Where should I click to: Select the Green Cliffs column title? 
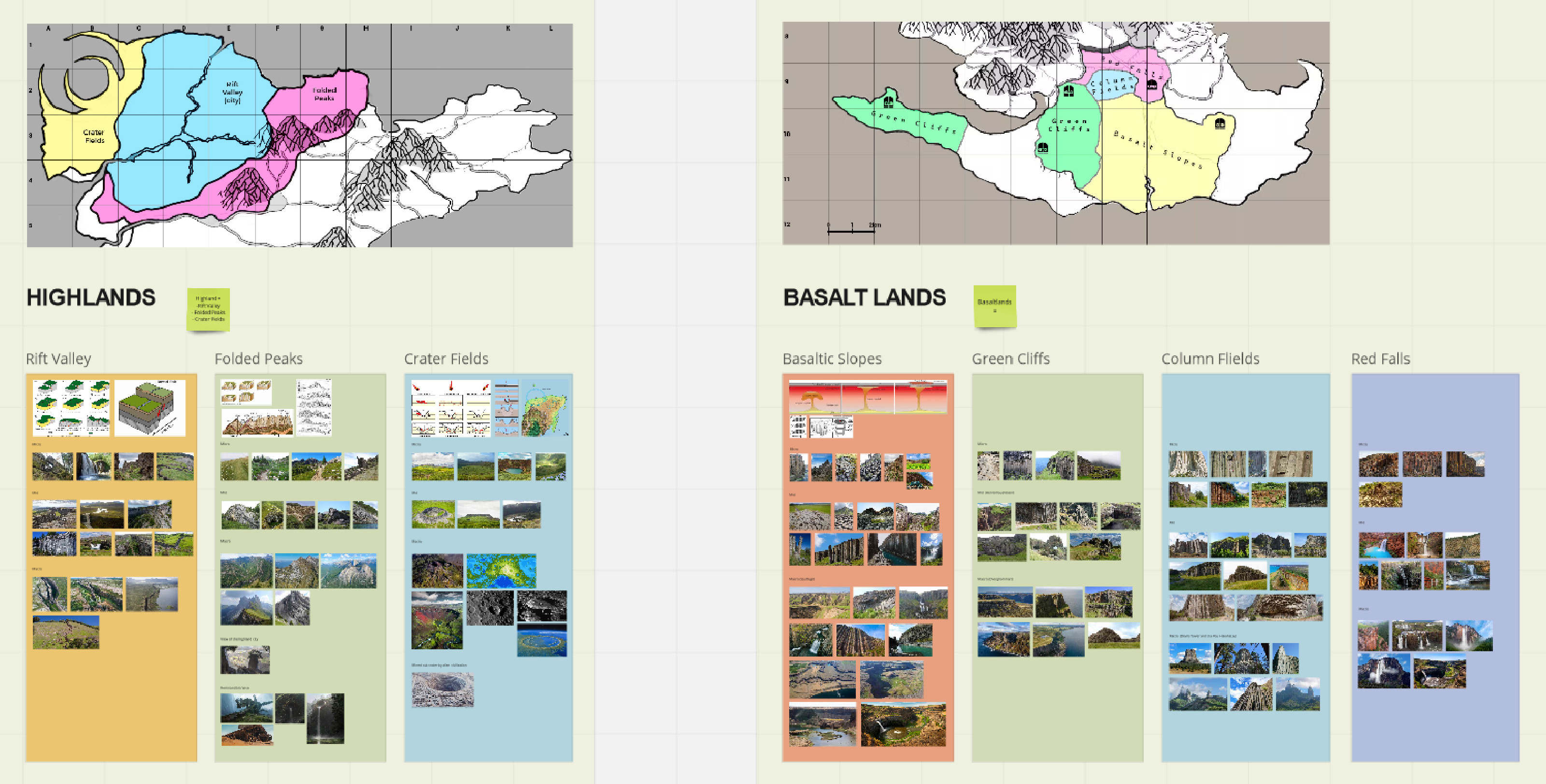[1011, 359]
